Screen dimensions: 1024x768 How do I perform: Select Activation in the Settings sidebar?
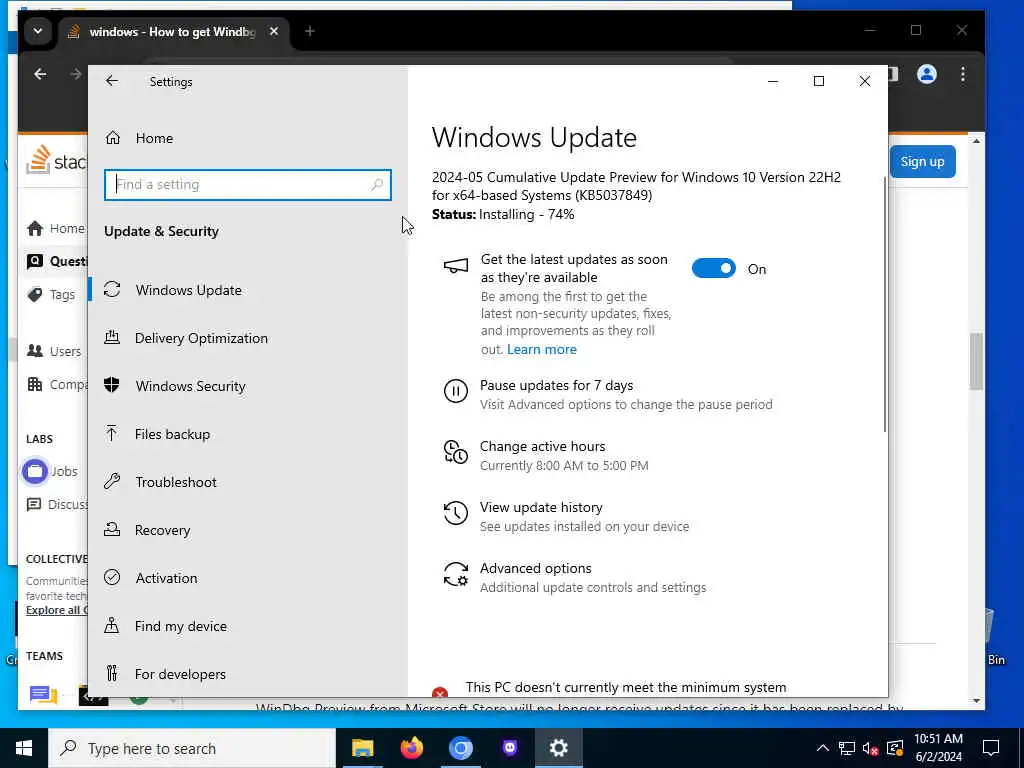tap(167, 578)
